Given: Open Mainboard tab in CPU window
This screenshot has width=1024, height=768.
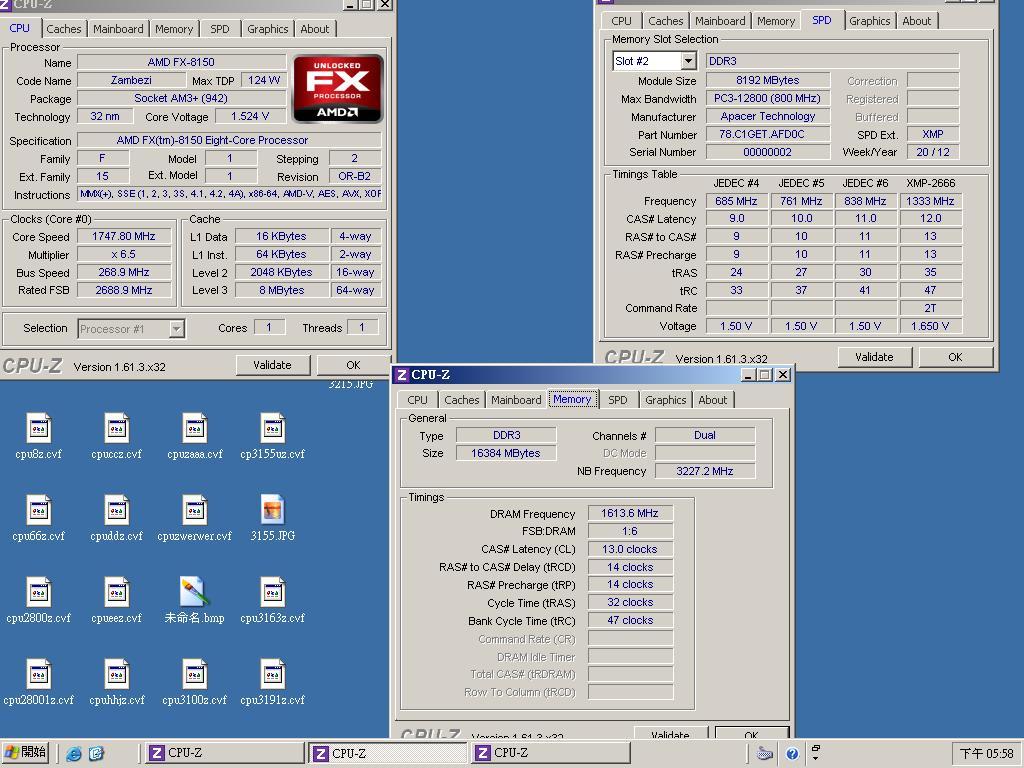Looking at the screenshot, I should point(118,29).
